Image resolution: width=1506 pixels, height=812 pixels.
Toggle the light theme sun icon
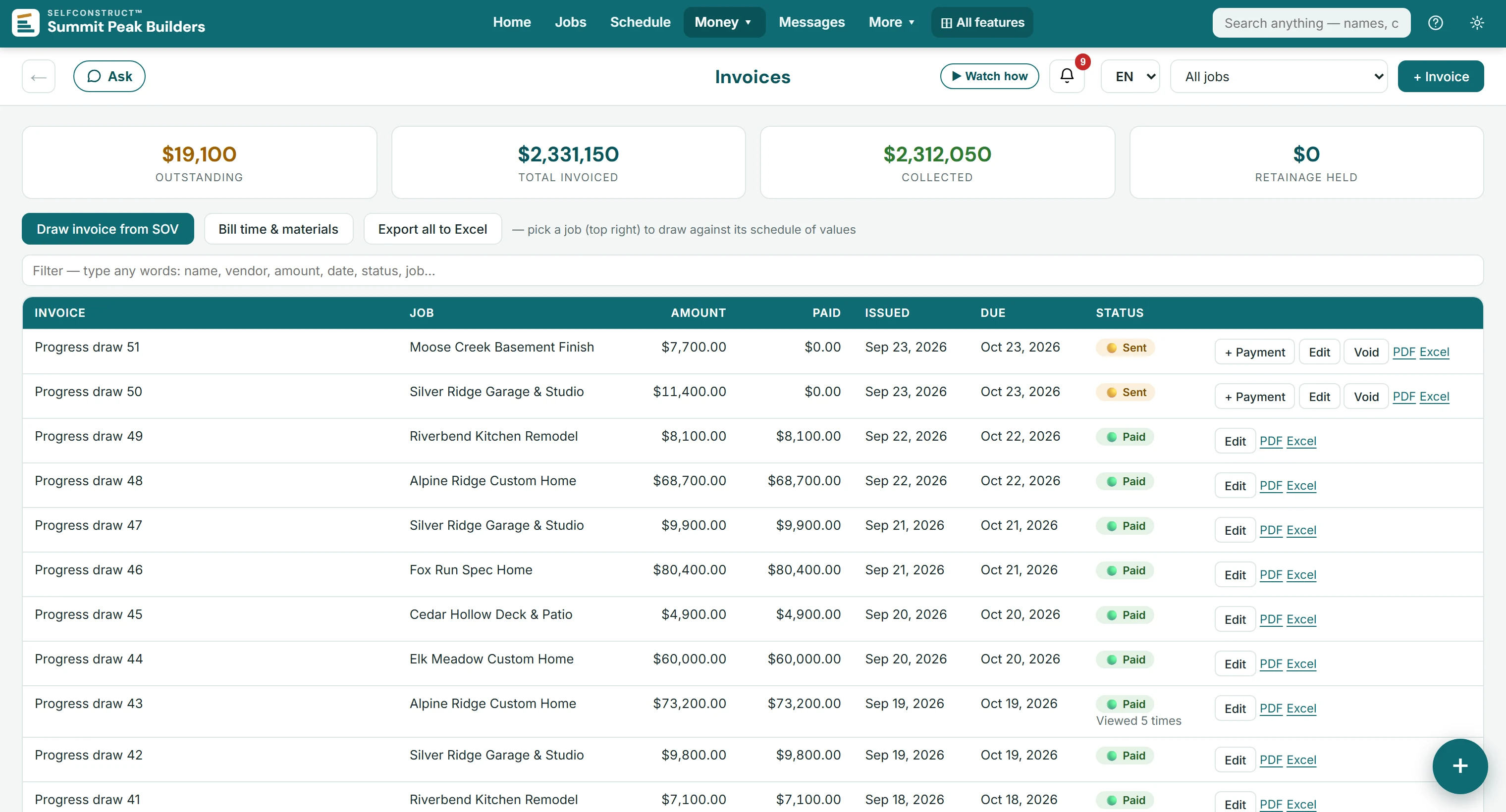[x=1477, y=23]
